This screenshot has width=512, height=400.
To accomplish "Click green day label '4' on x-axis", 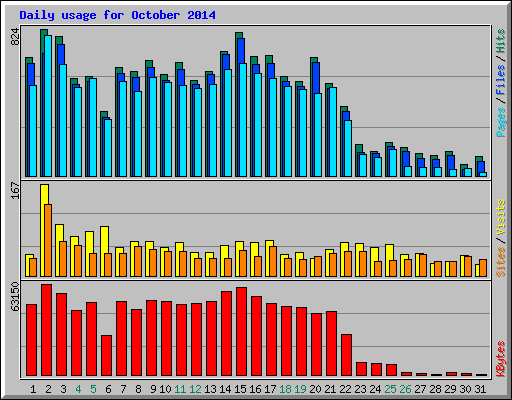I will pos(78,389).
